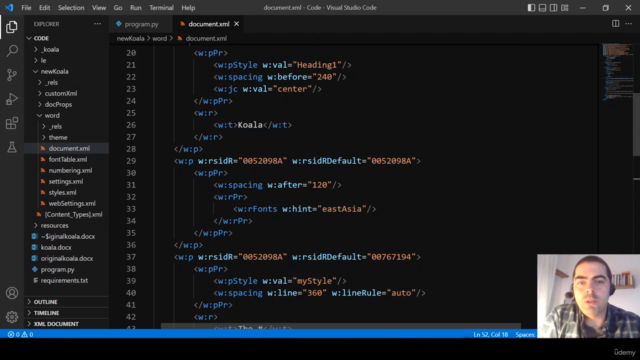Click the editor horizontal scrollbar
Screen dimensions: 640x360
341,327
